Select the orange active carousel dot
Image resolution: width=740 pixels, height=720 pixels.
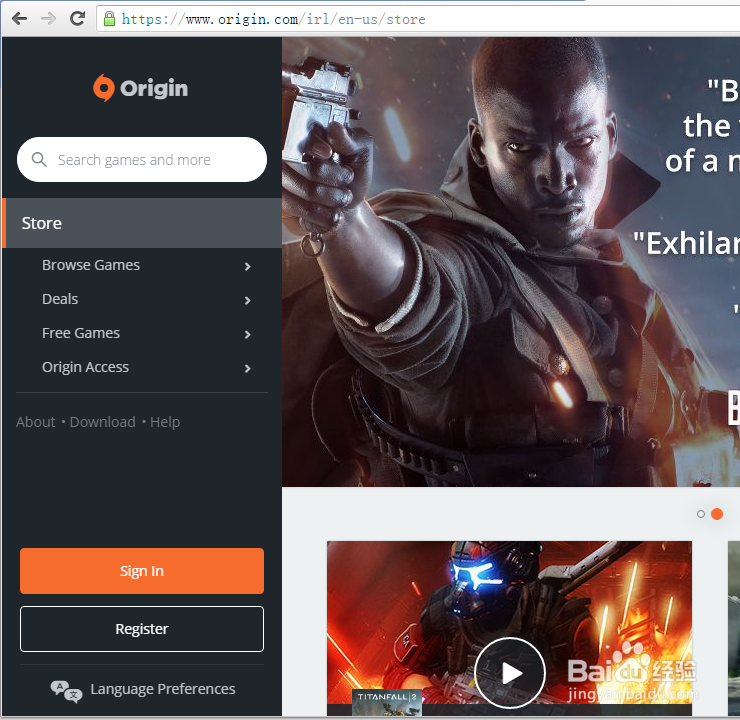coord(717,514)
